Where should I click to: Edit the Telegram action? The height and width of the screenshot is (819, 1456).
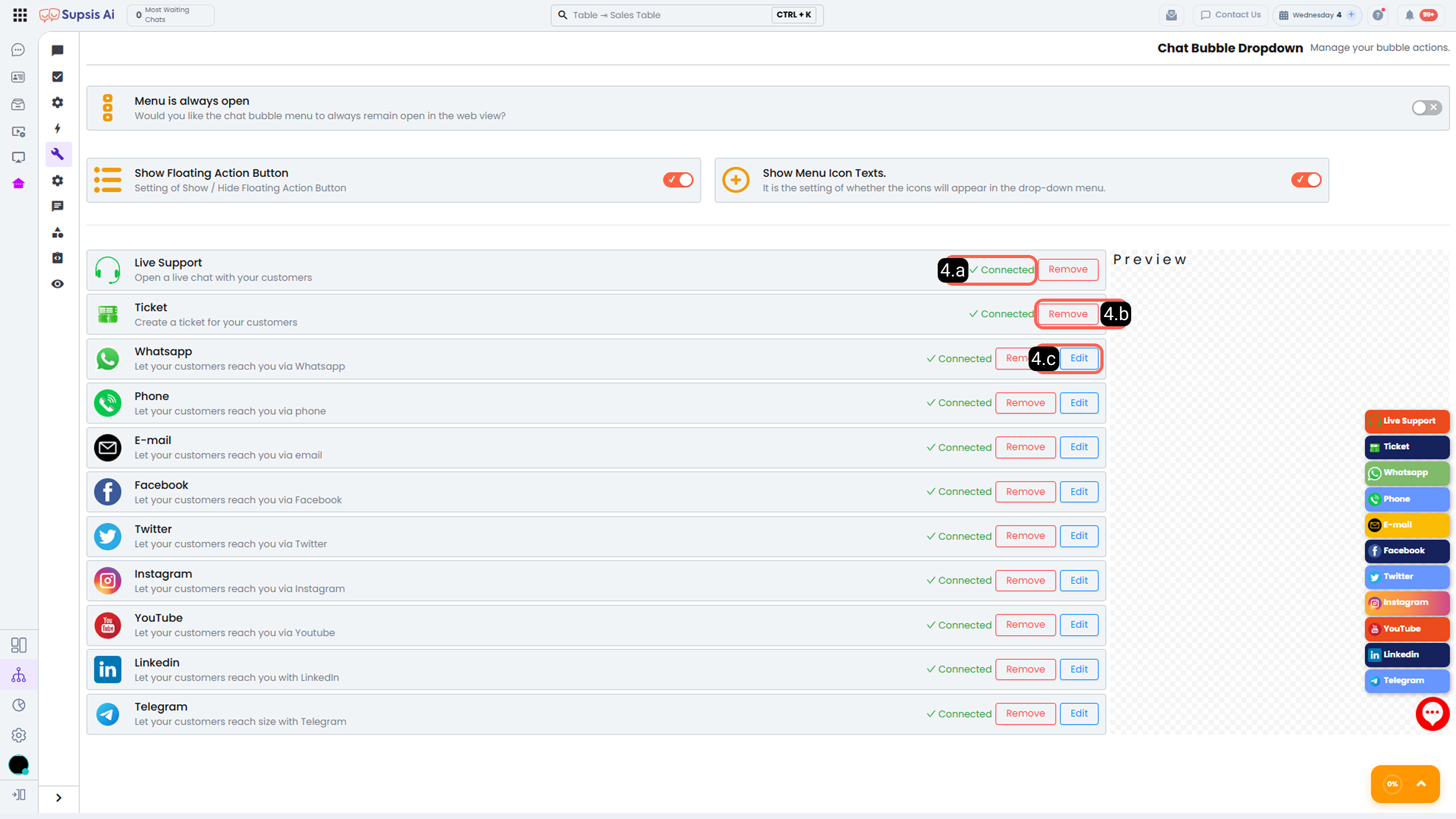coord(1079,713)
